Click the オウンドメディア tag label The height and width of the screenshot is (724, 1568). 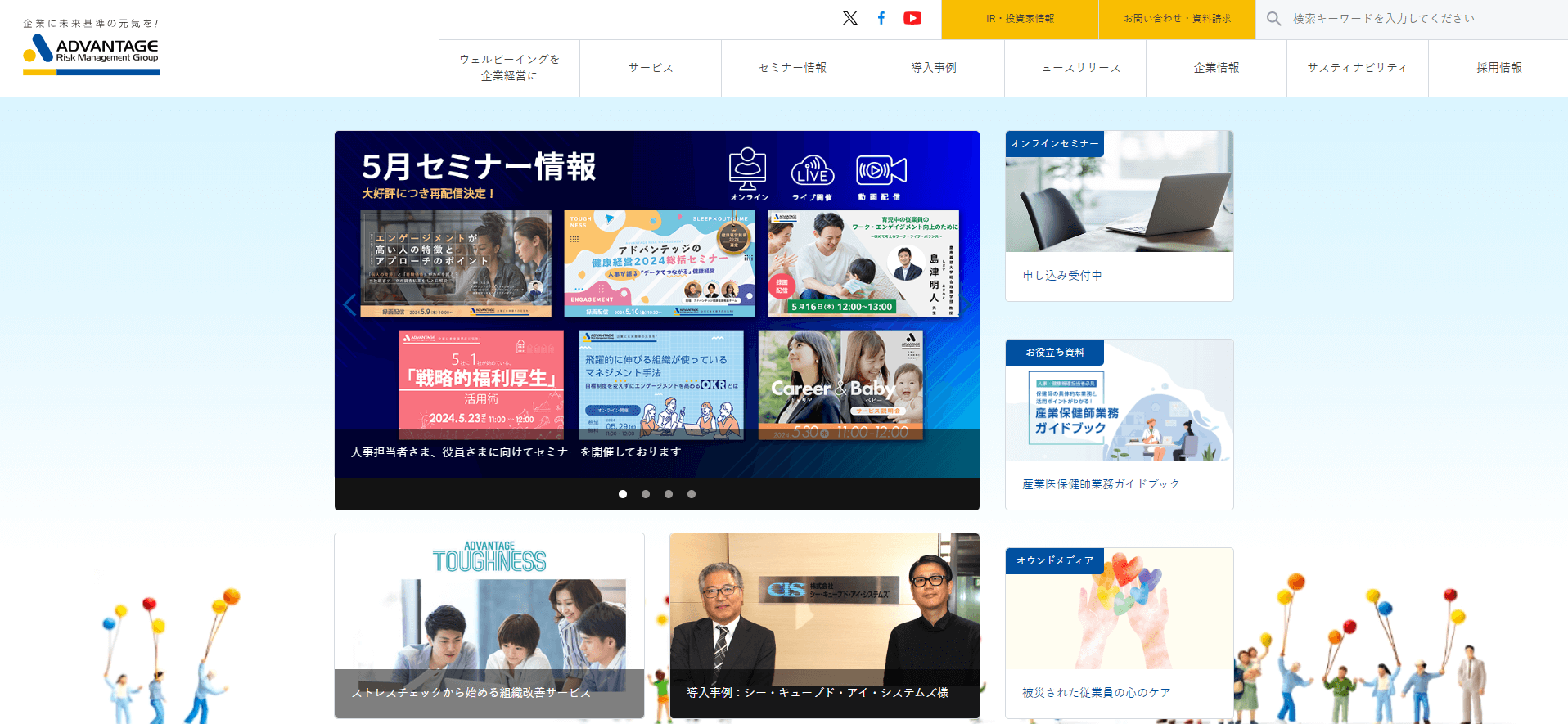(x=1055, y=561)
